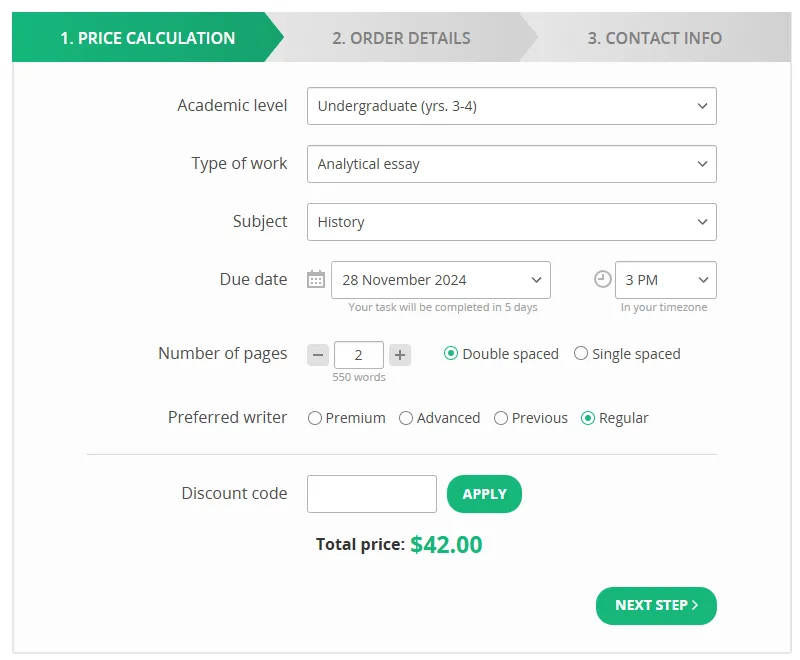Focus the Discount code input field
This screenshot has width=800, height=660.
coord(372,494)
